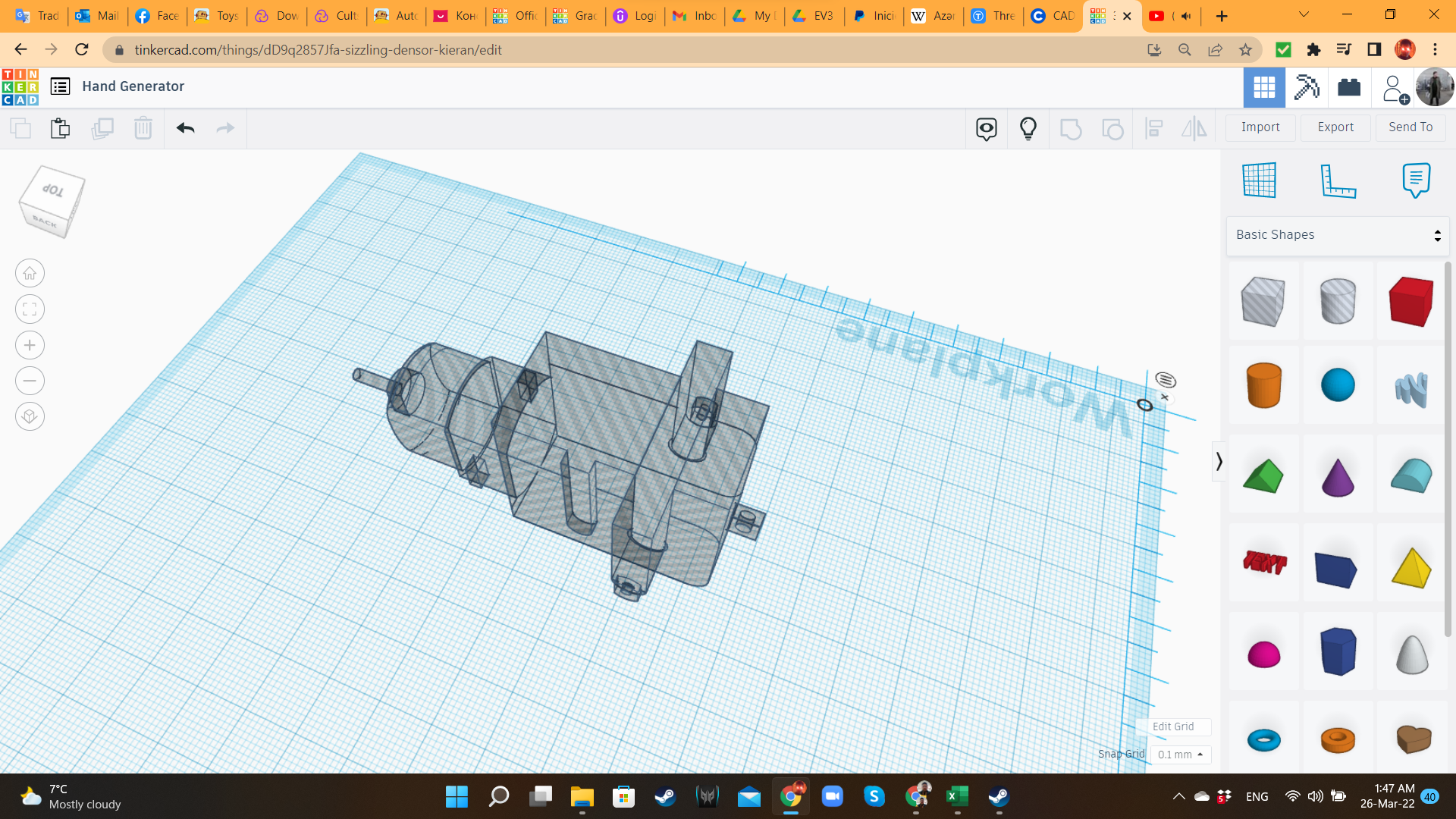Toggle show all hidden objects lightbulb
The image size is (1456, 819).
click(1028, 128)
